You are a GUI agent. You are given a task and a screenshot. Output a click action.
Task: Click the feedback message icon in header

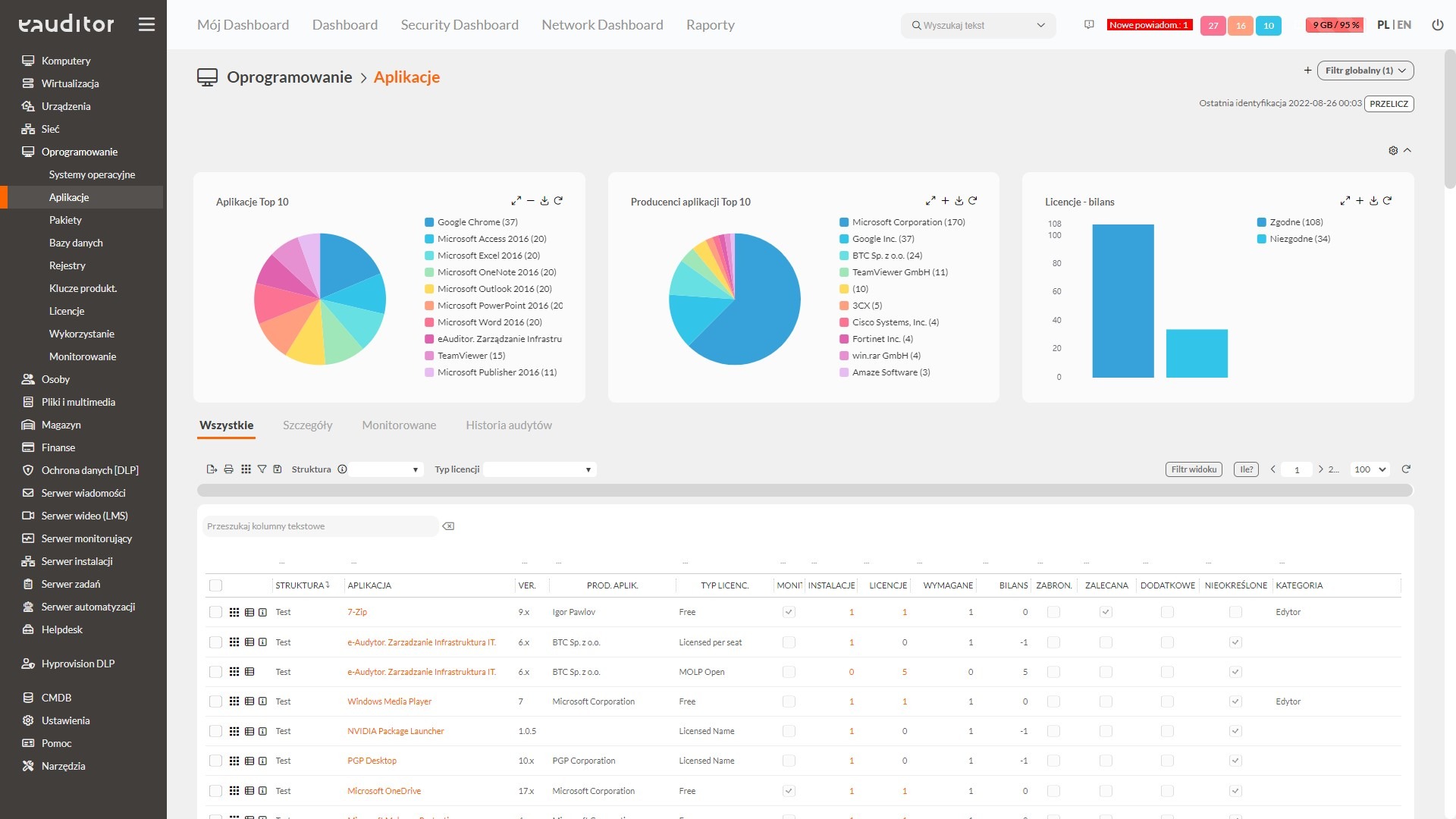tap(1089, 25)
